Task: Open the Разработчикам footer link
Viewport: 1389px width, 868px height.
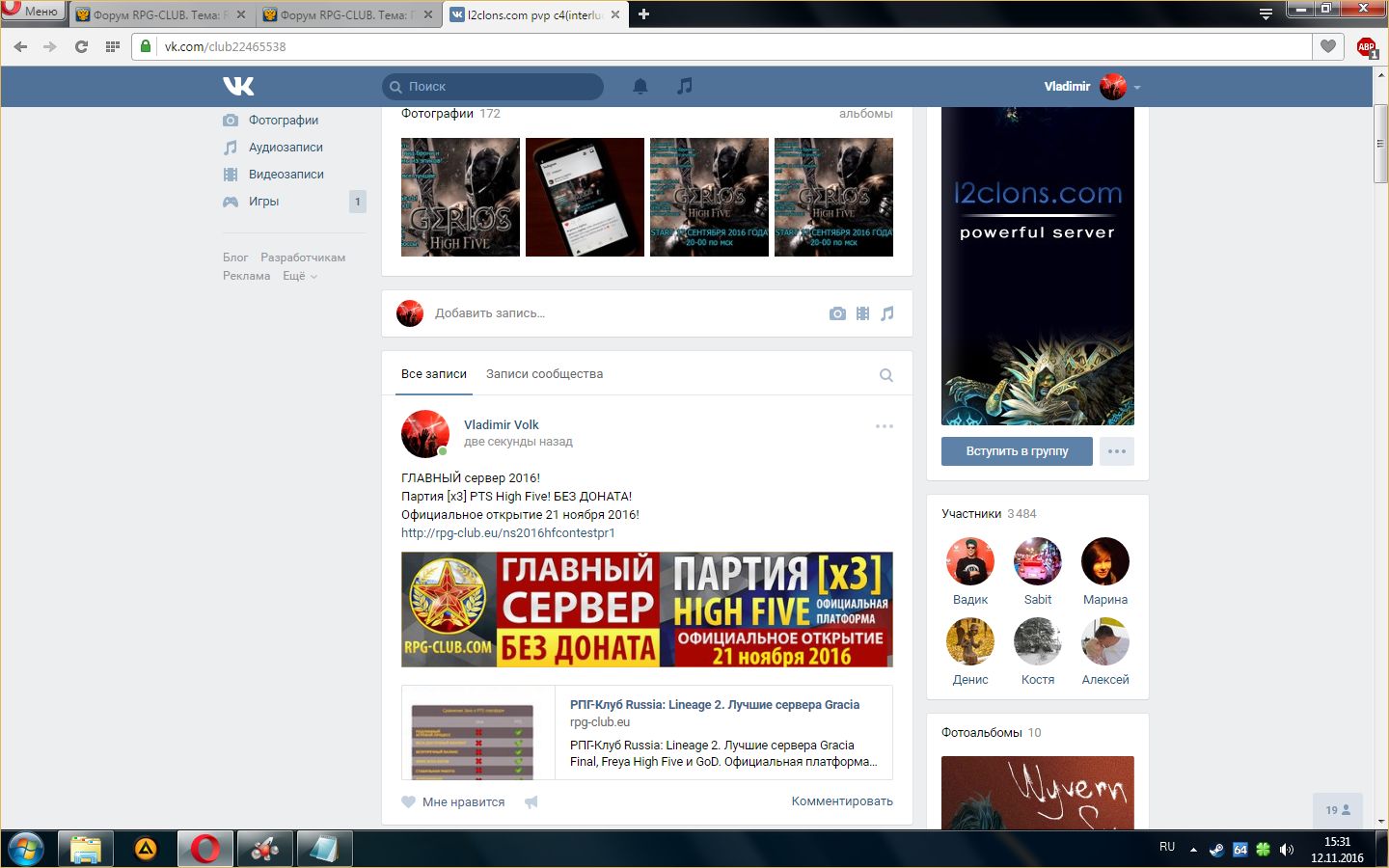Action: click(x=303, y=258)
